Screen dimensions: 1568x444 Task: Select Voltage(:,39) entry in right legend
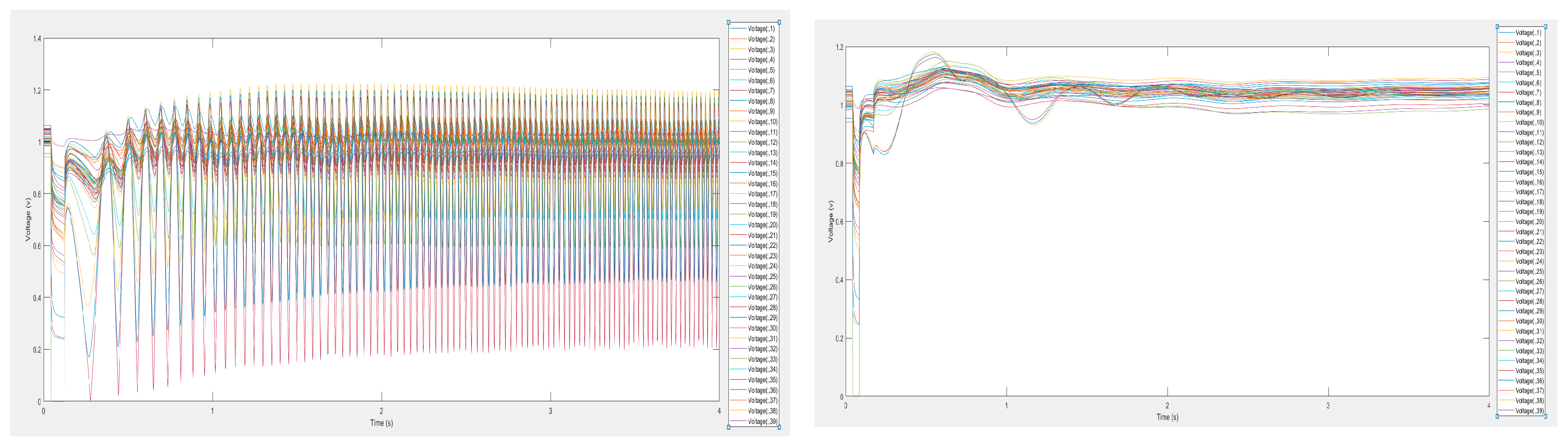click(1529, 411)
